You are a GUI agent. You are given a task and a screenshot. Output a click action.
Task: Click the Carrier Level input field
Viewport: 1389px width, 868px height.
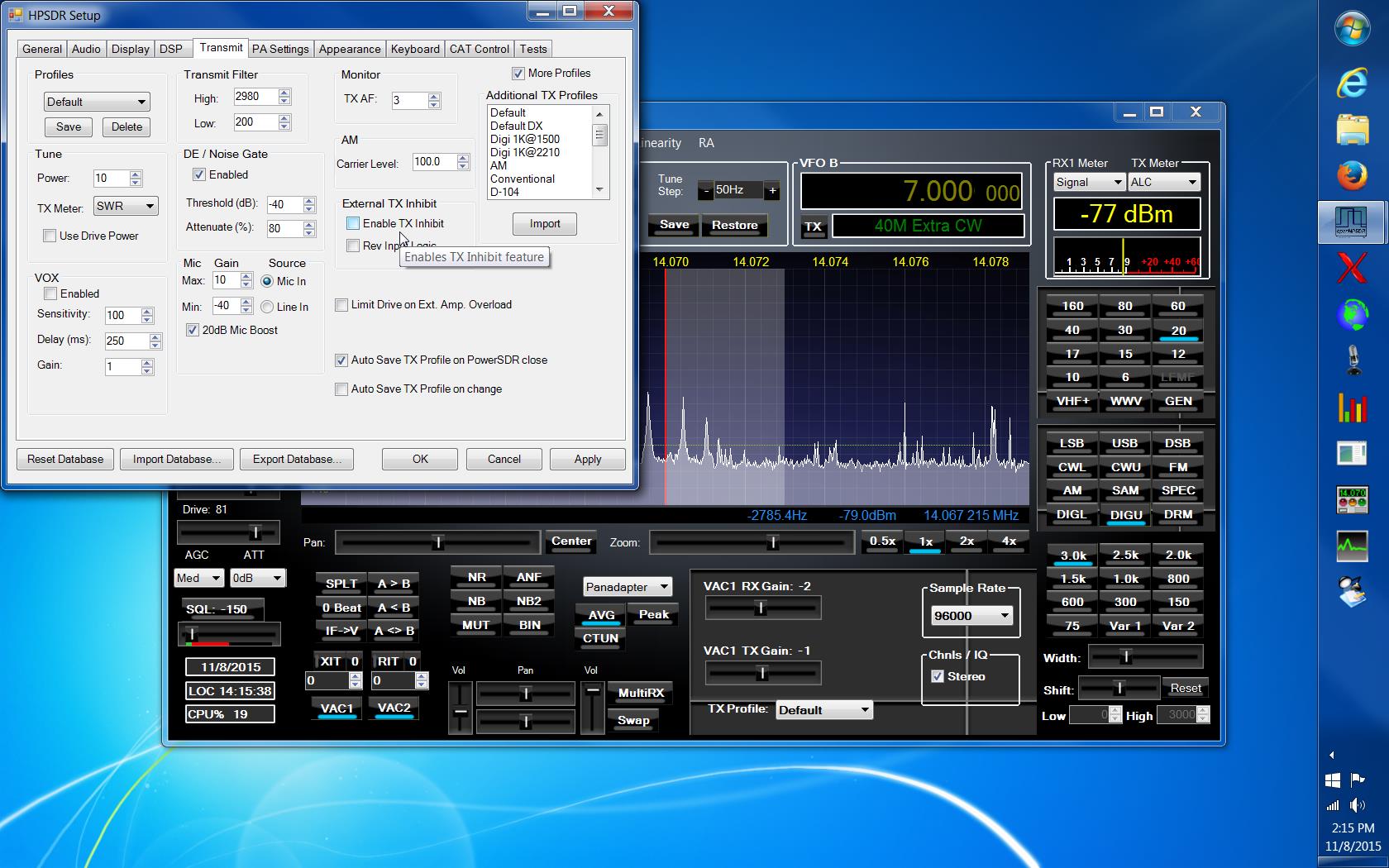click(435, 162)
